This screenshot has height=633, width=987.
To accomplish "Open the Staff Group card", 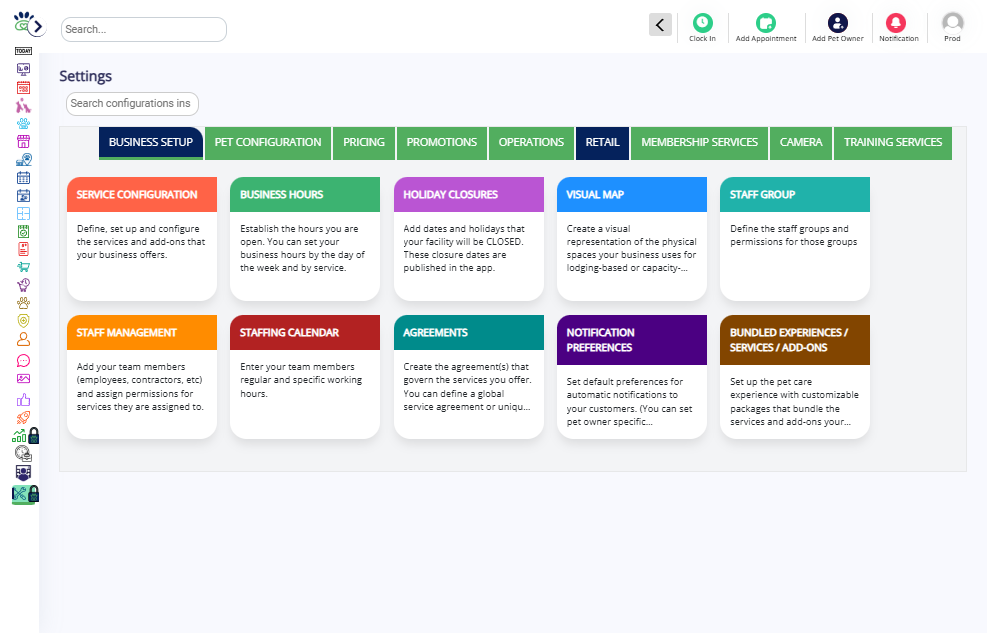I will tap(795, 238).
